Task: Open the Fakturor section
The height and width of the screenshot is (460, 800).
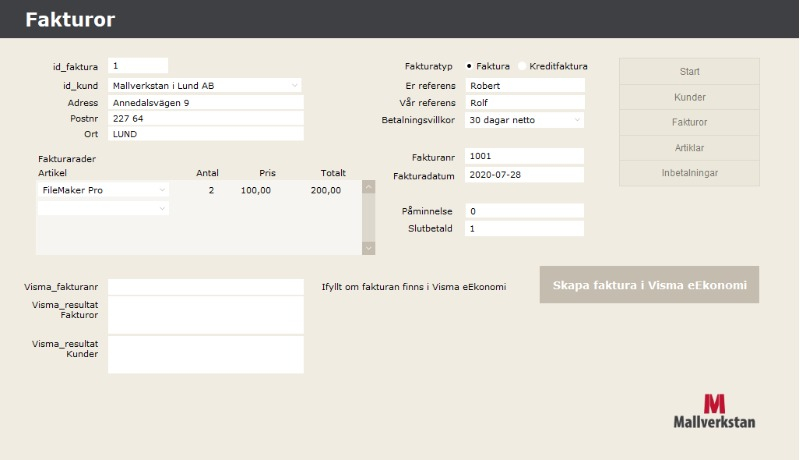Action: point(689,122)
